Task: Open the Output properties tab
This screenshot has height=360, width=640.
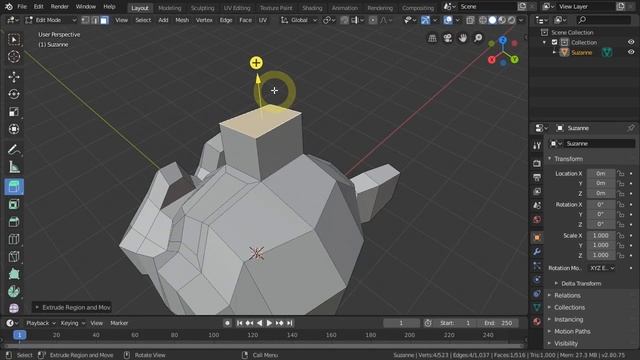Action: [537, 178]
